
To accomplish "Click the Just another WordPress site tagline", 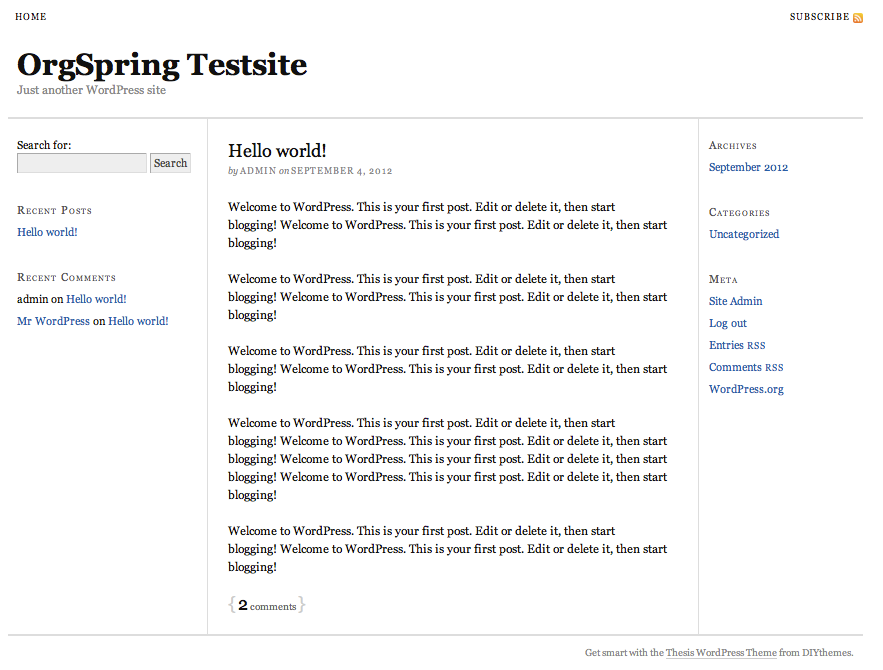I will pyautogui.click(x=91, y=90).
